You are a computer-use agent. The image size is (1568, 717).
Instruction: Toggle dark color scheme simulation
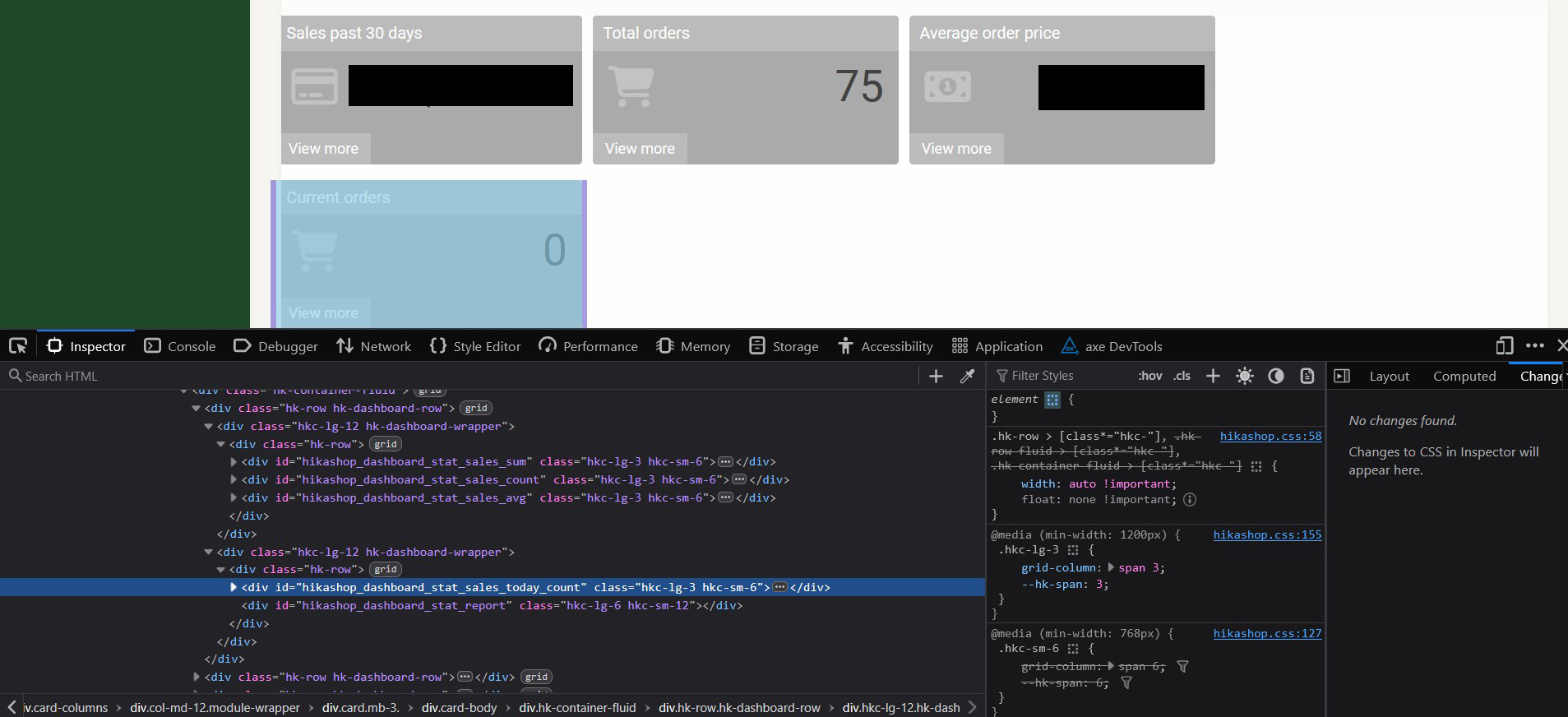point(1275,376)
